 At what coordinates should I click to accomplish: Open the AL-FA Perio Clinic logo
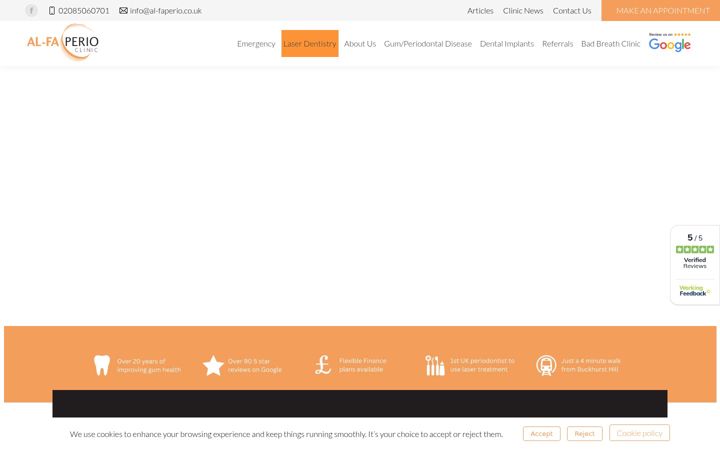pyautogui.click(x=63, y=42)
